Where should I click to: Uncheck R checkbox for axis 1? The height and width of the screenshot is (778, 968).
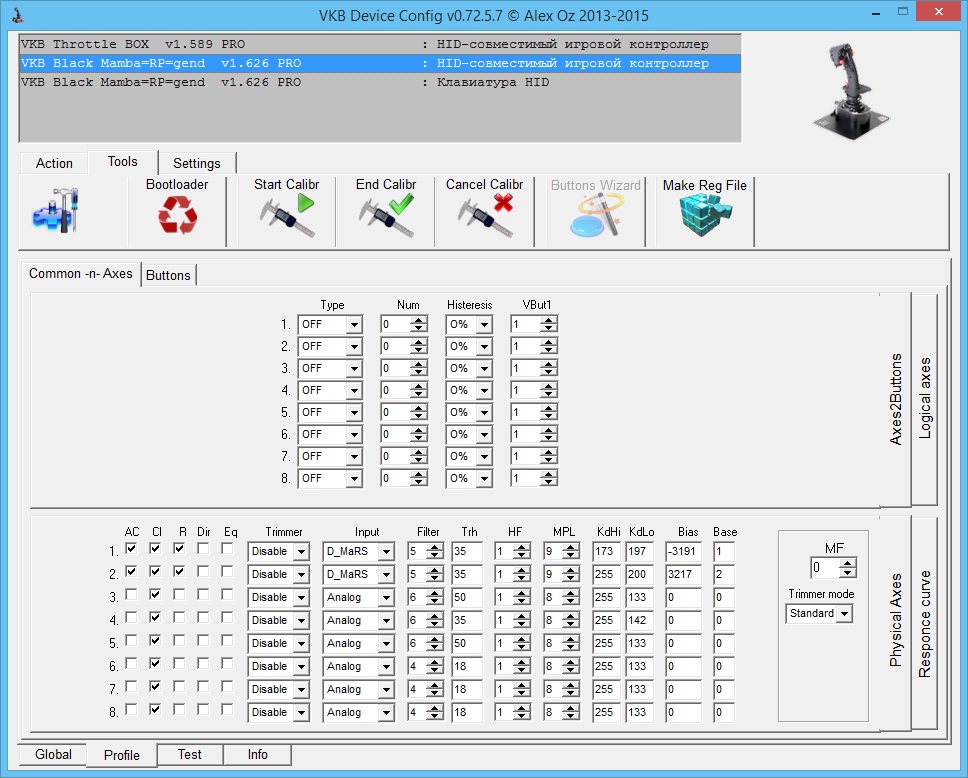(x=179, y=548)
